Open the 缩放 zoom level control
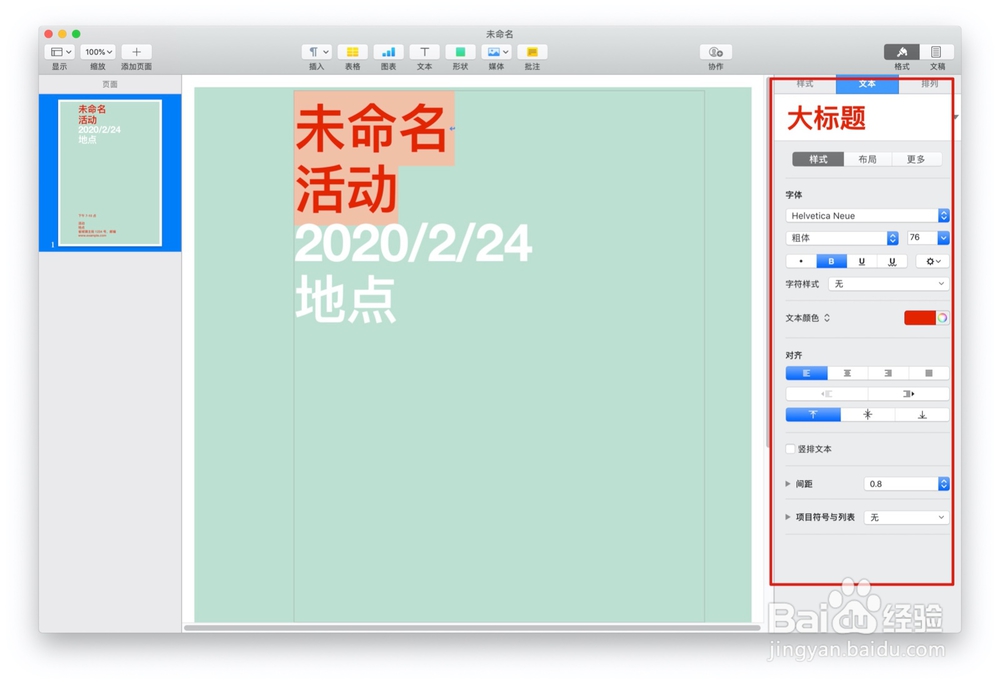 coord(97,52)
